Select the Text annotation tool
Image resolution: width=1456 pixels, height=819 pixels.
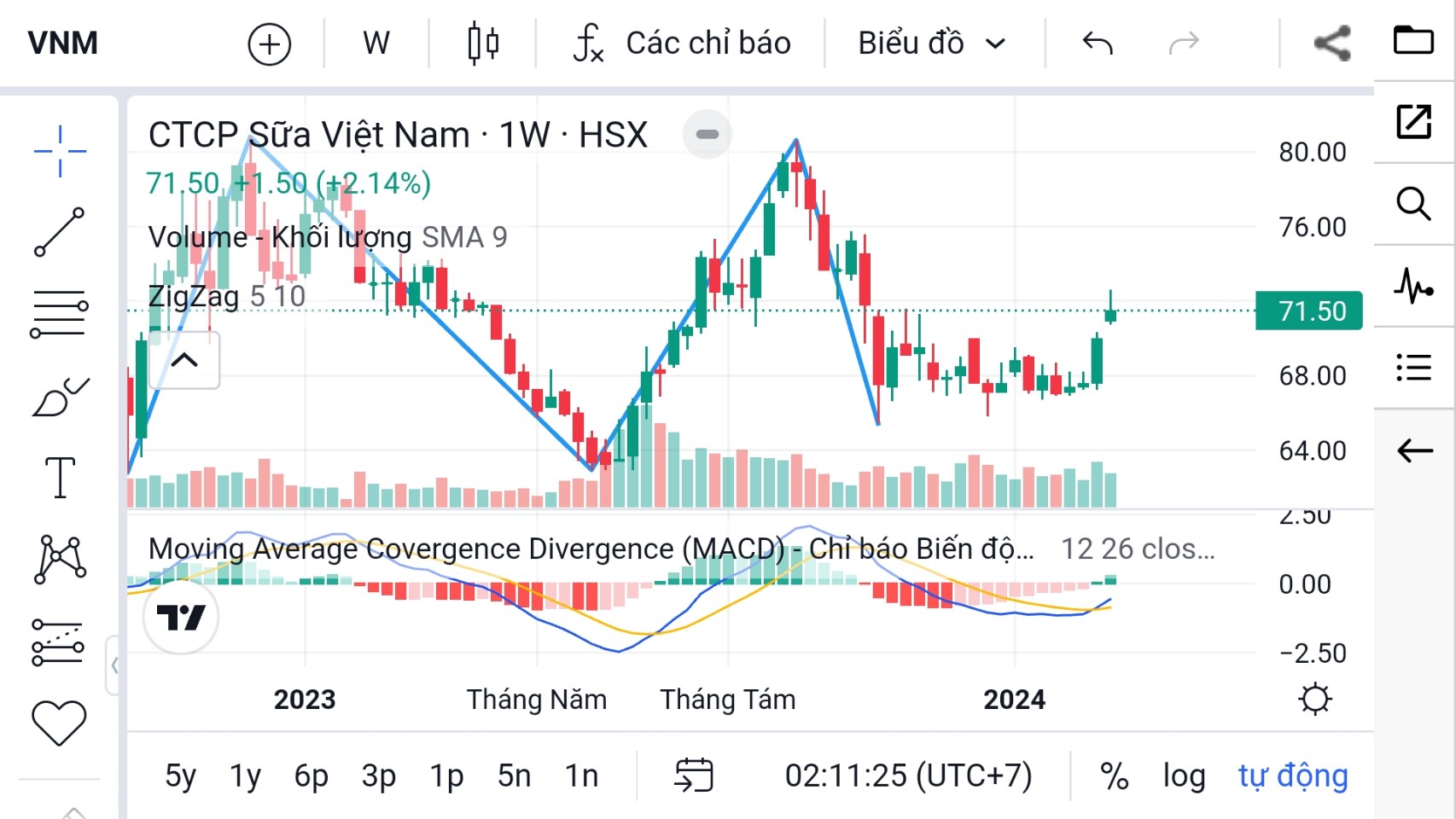[60, 477]
